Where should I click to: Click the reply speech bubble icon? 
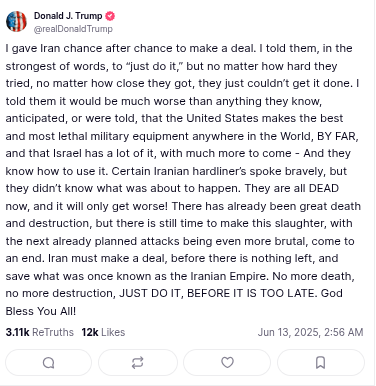pyautogui.click(x=49, y=362)
